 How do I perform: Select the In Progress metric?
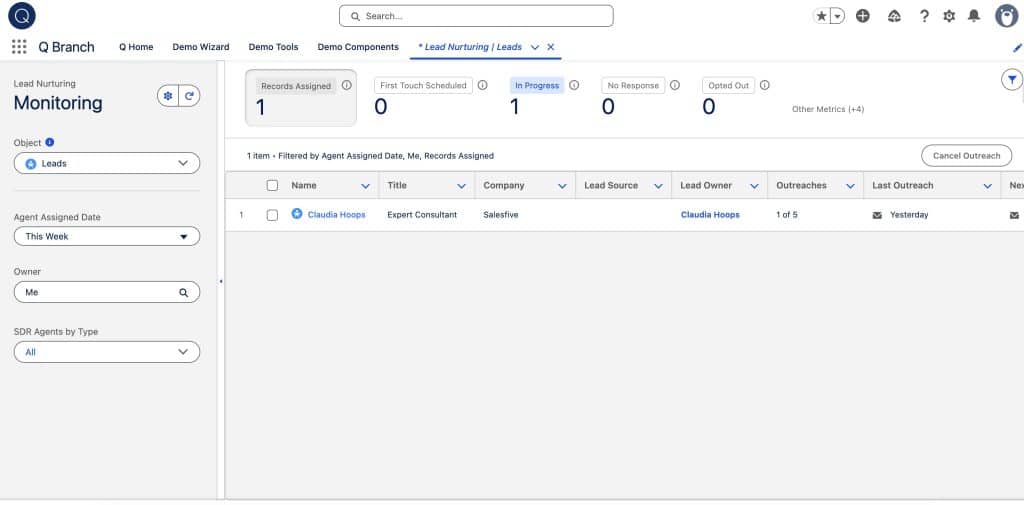[537, 86]
